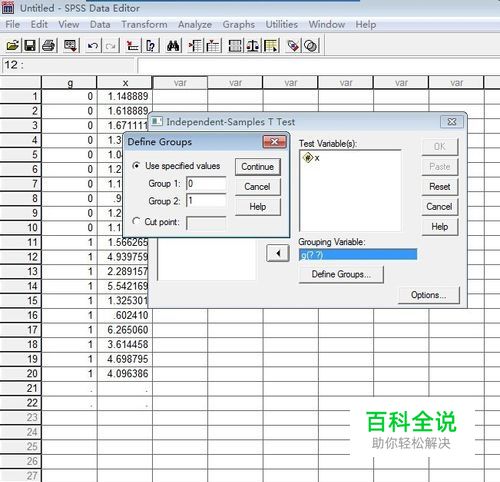Screen dimensions: 500x482
Task: Open the Edit menu
Action: tap(39, 24)
